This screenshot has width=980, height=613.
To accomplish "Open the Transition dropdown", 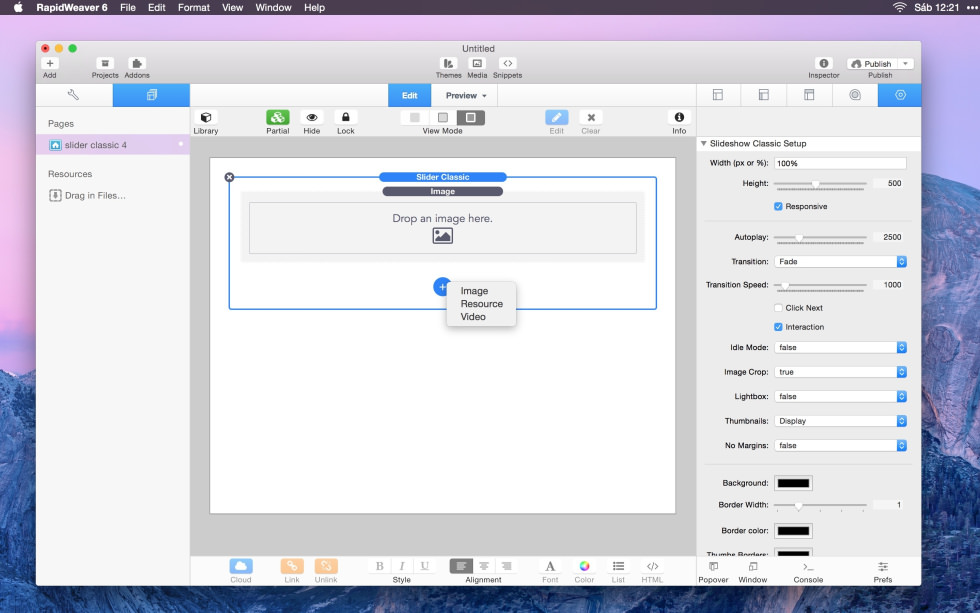I will tap(840, 262).
